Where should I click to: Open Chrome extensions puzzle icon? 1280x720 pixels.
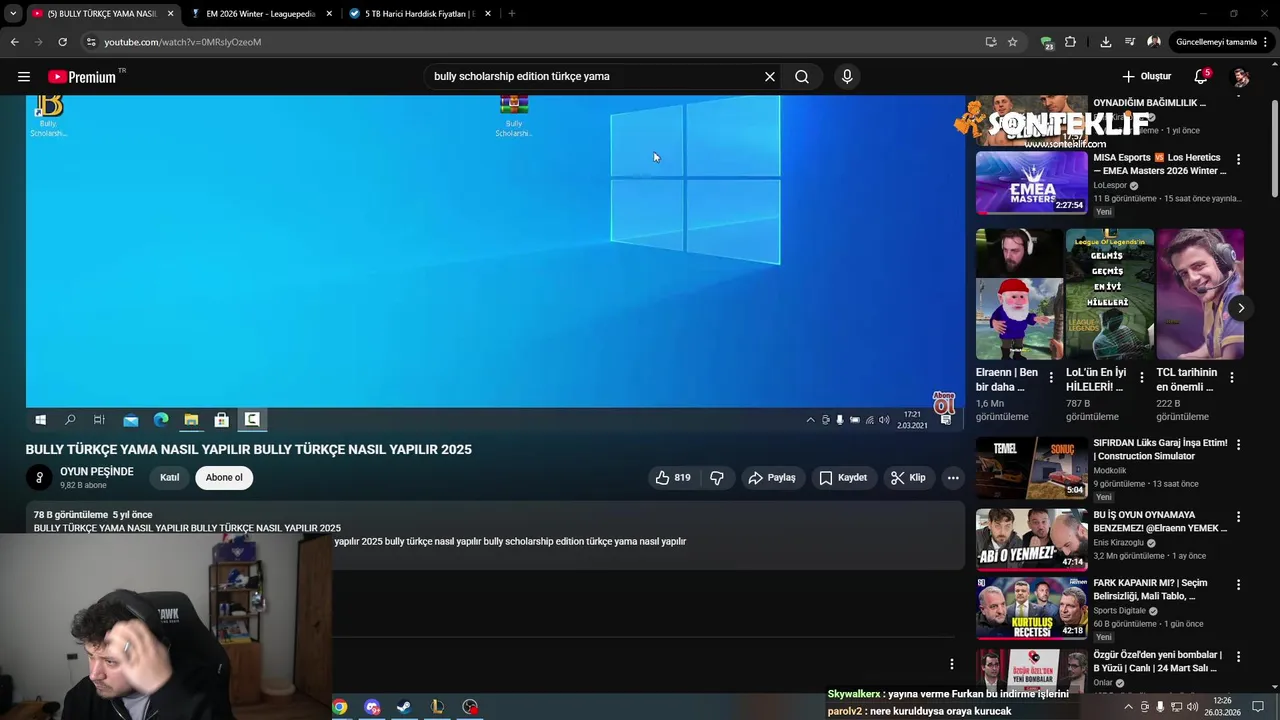[x=1071, y=42]
